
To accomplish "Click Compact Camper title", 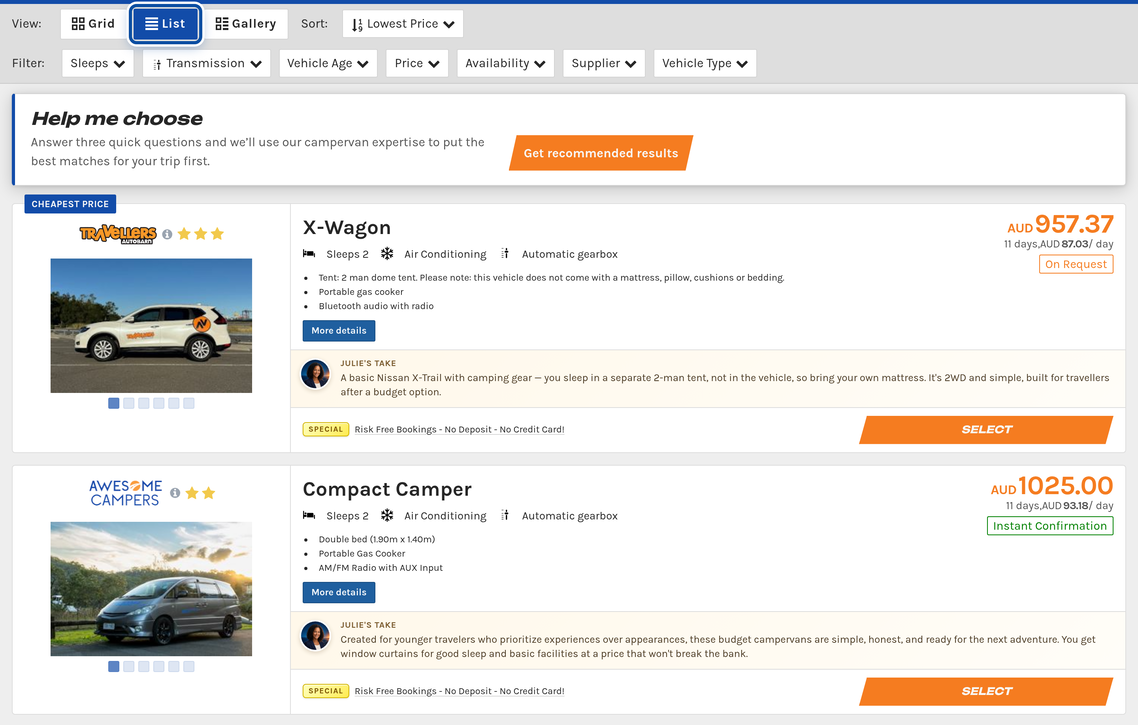I will (387, 490).
